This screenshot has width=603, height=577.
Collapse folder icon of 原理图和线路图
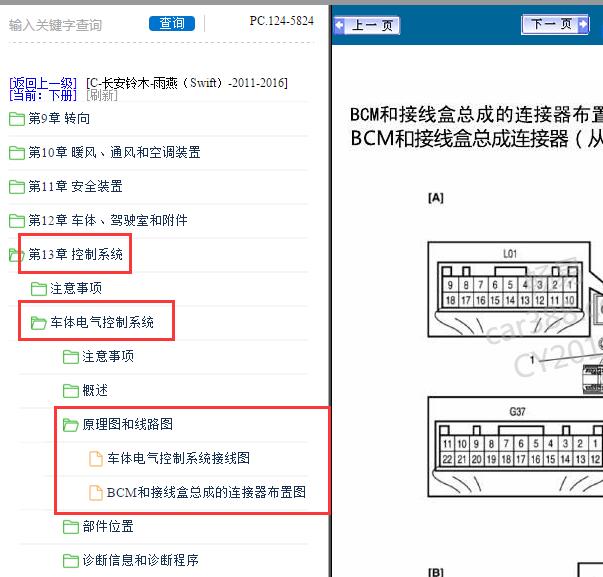71,424
